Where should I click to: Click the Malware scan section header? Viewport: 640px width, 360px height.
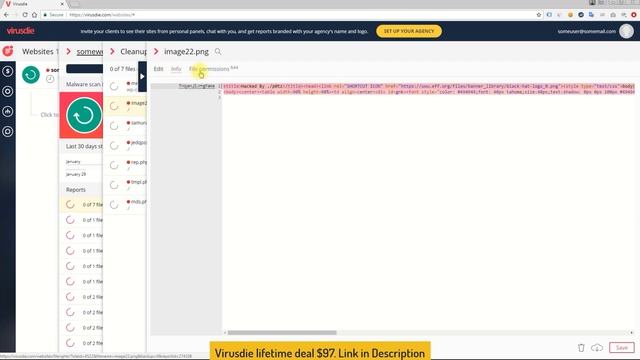[83, 84]
